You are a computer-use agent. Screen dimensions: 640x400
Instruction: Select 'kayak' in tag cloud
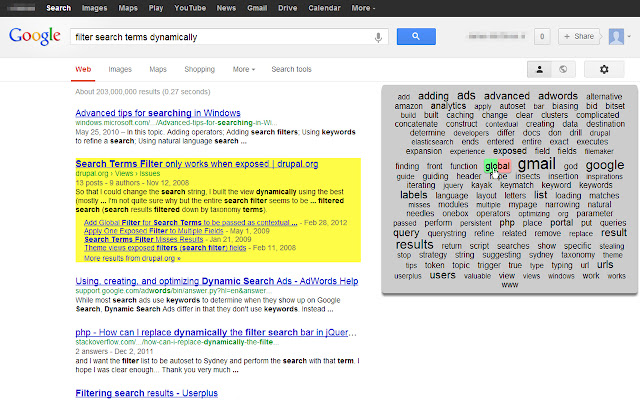(482, 185)
